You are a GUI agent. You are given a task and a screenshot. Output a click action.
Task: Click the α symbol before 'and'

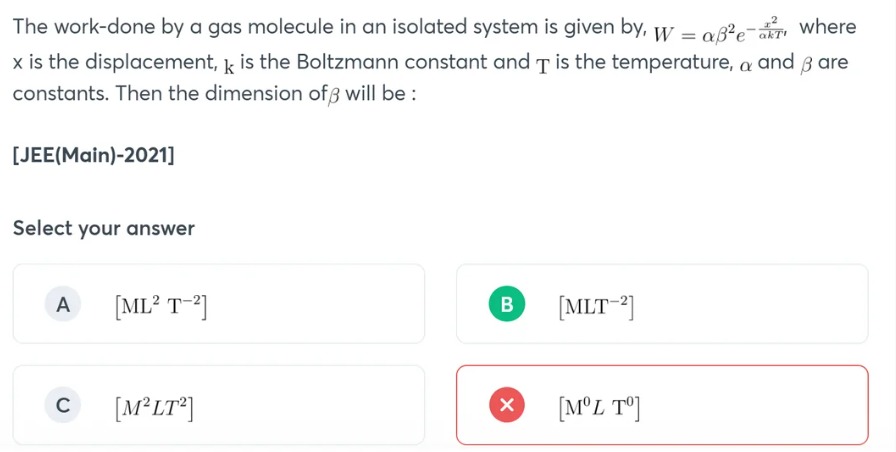(745, 65)
